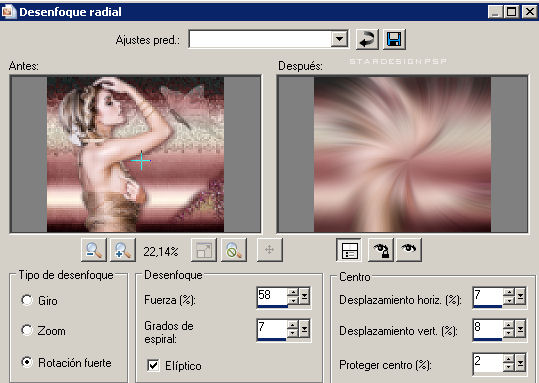Click the fit-to-window preview icon
The width and height of the screenshot is (539, 383).
[204, 250]
